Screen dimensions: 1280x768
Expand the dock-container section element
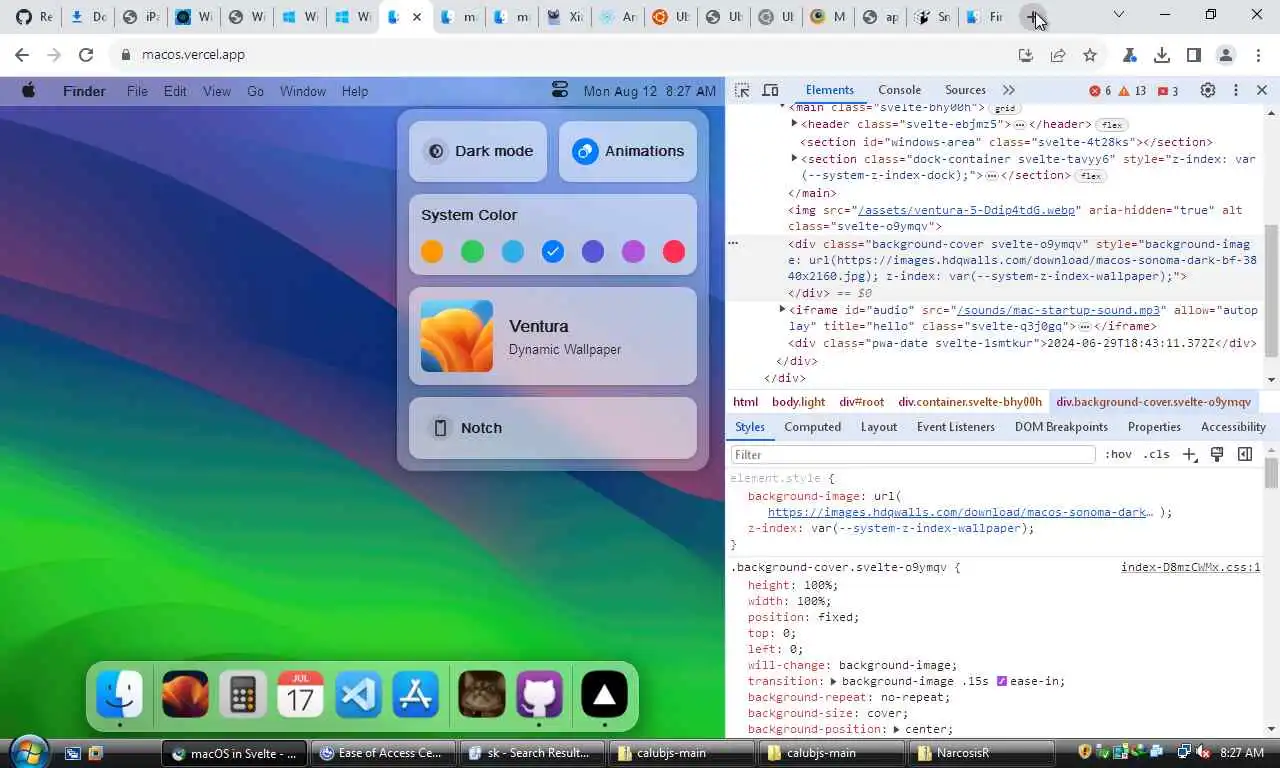click(794, 158)
